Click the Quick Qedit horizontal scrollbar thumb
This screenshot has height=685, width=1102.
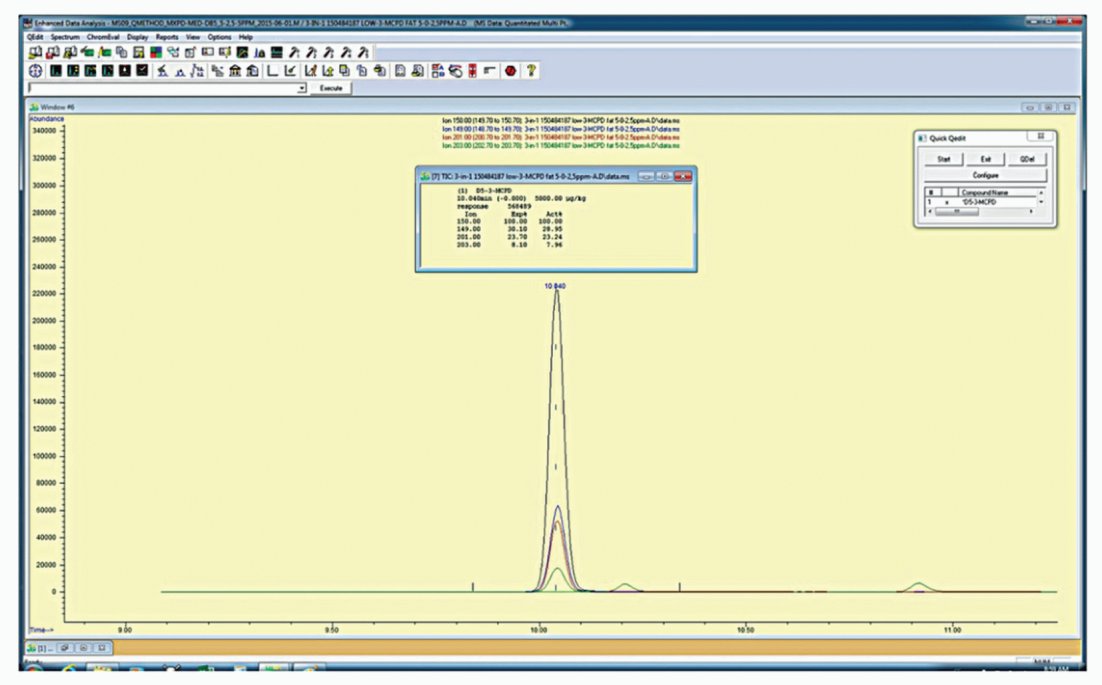coord(956,212)
